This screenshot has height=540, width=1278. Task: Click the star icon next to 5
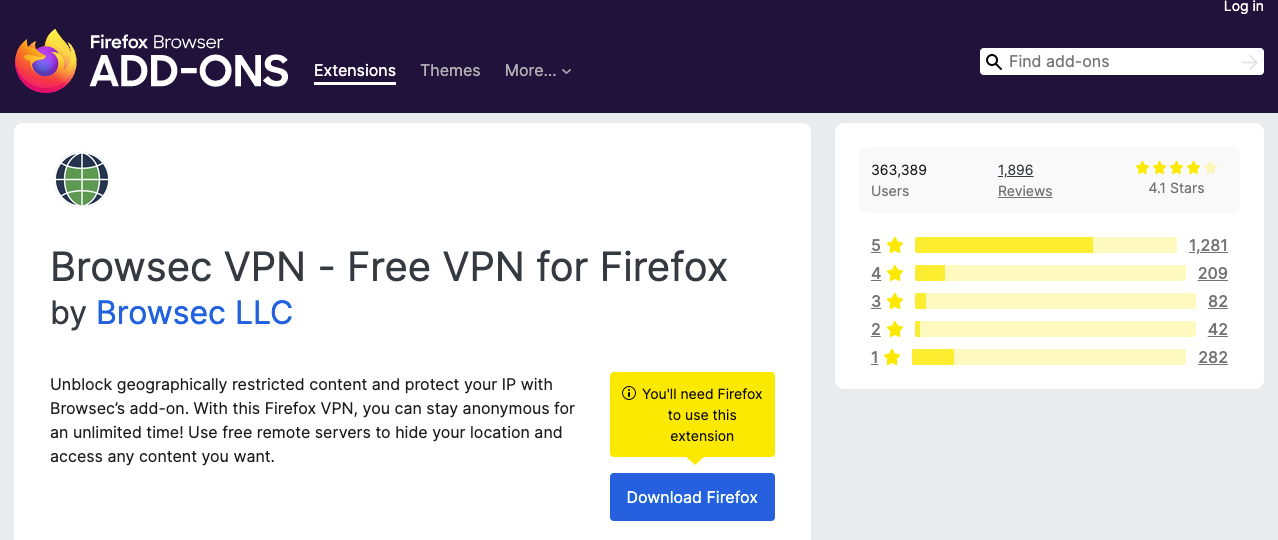coord(895,245)
